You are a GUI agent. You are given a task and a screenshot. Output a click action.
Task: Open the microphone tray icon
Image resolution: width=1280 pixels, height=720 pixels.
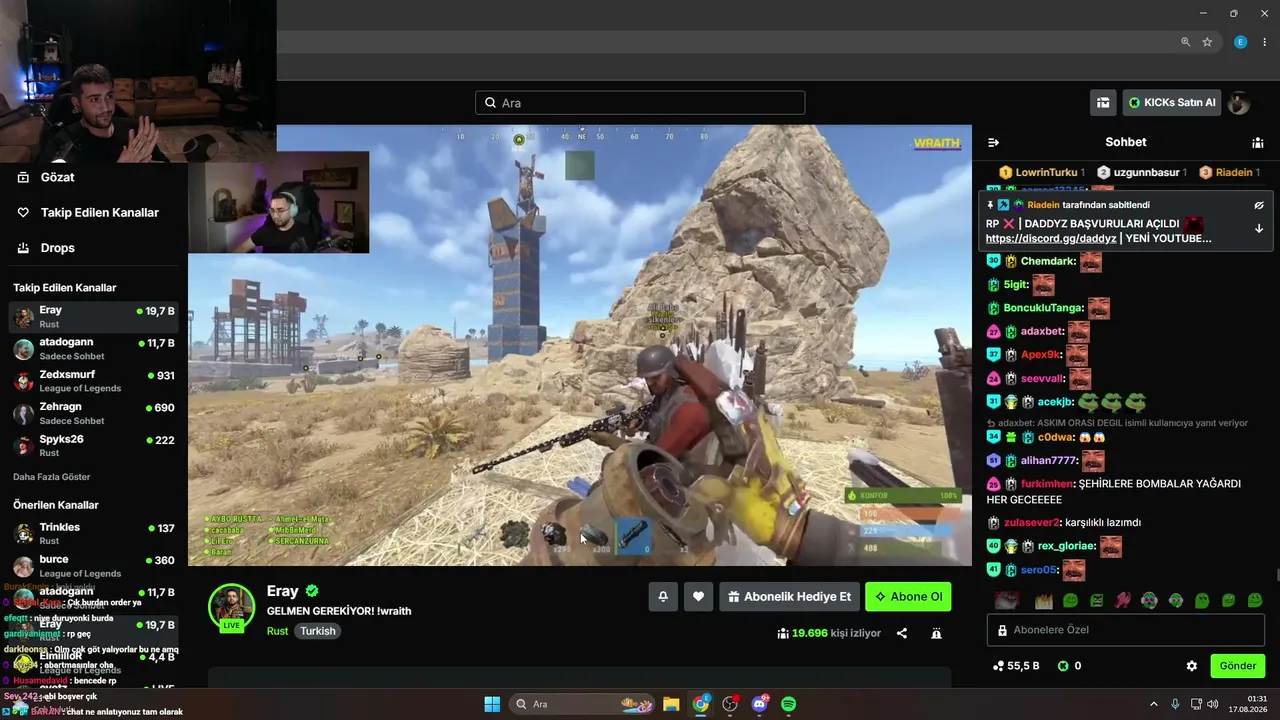point(1175,704)
